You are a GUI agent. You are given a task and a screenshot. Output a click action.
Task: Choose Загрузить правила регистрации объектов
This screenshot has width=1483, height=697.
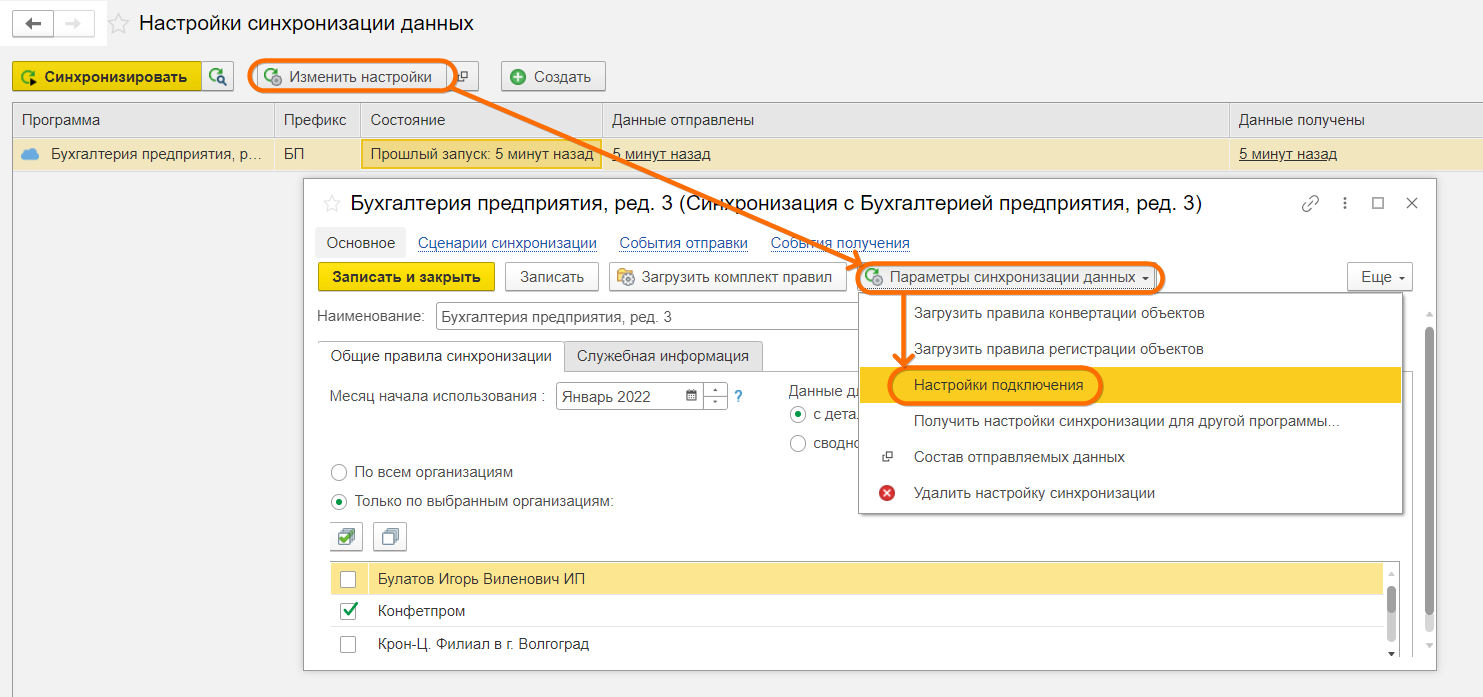[x=1130, y=349]
